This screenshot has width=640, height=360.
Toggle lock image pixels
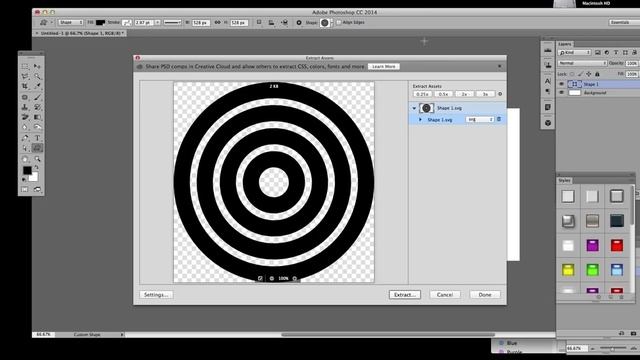(580, 74)
